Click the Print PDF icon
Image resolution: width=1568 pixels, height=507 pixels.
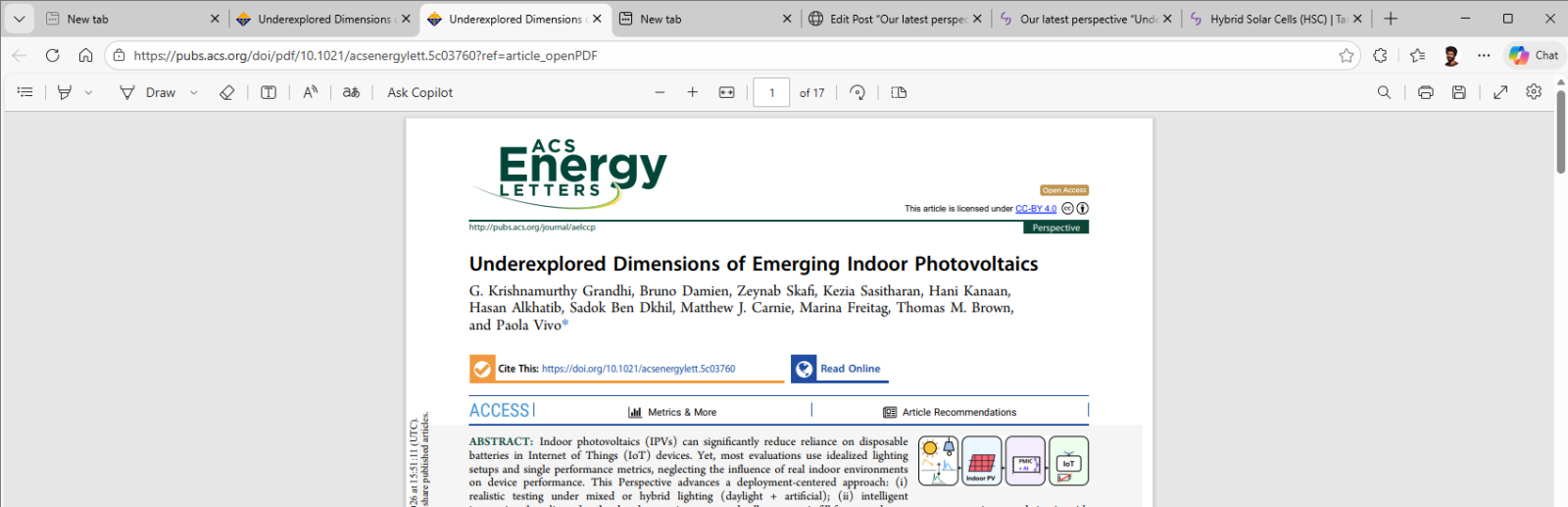pos(1426,92)
